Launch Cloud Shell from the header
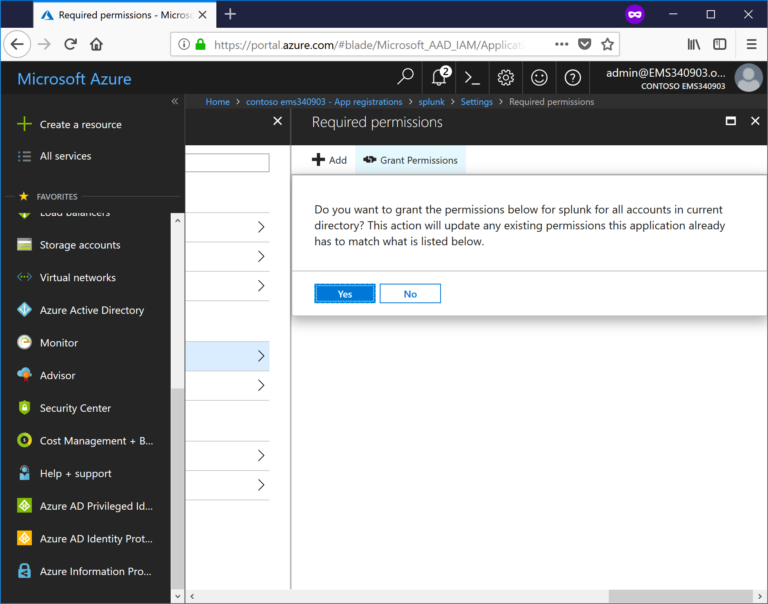Image resolution: width=768 pixels, height=604 pixels. [472, 78]
